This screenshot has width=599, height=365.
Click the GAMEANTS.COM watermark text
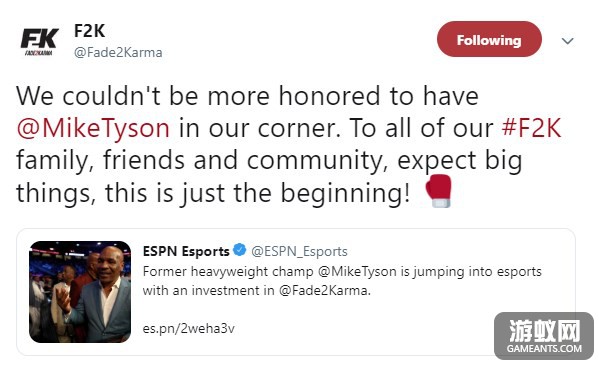[x=544, y=349]
